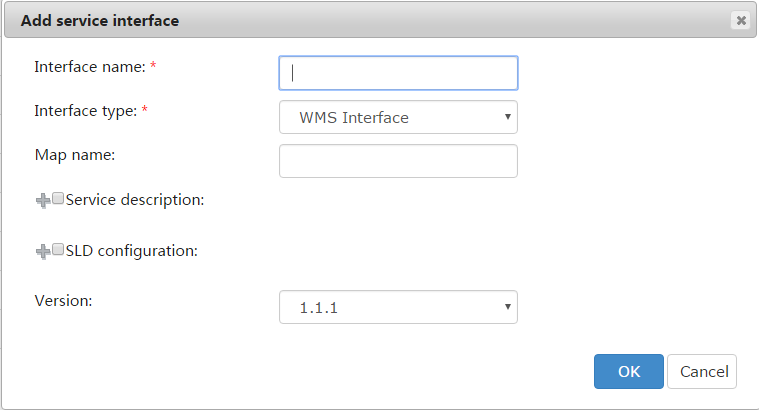Screen dimensions: 759x410
Task: Click the "Service description:" label text
Action: [x=135, y=200]
